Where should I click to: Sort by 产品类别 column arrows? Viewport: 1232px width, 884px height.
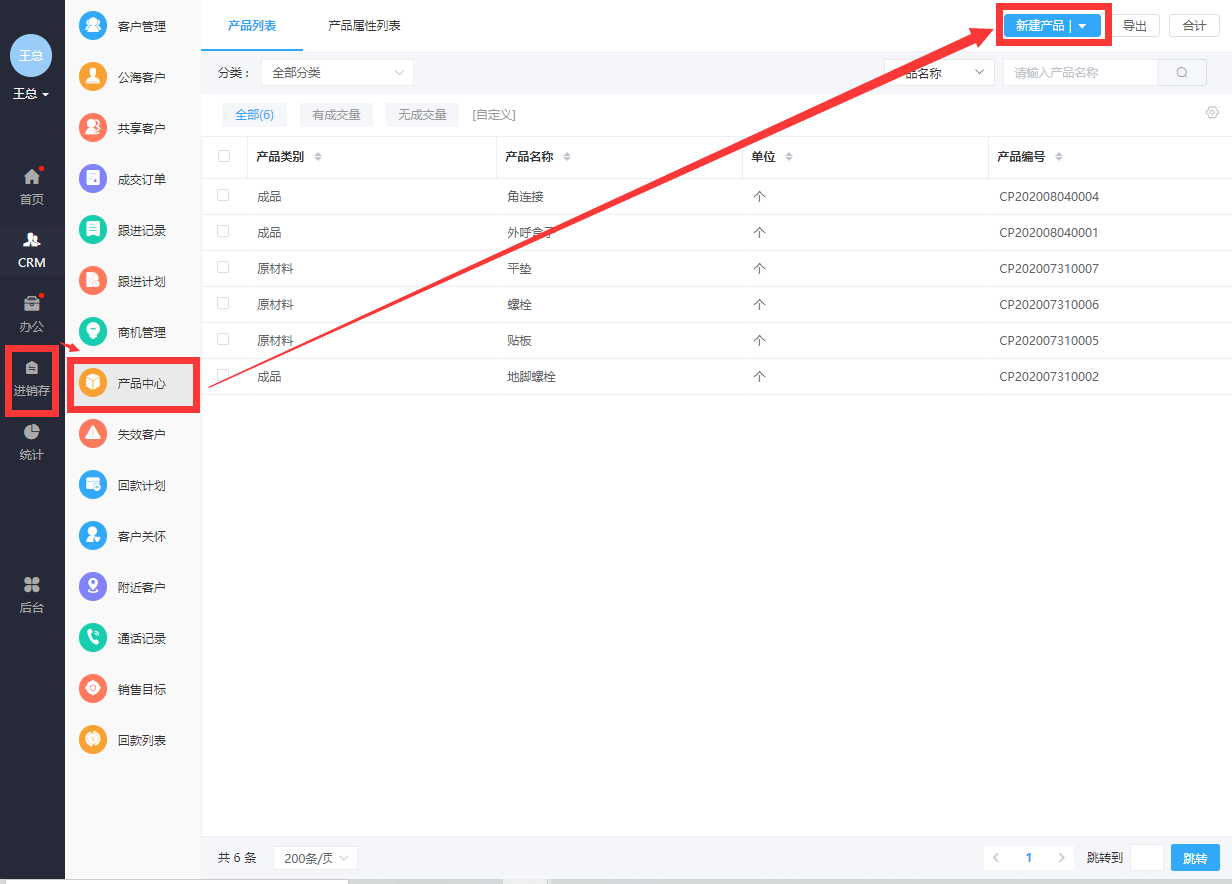tap(318, 157)
